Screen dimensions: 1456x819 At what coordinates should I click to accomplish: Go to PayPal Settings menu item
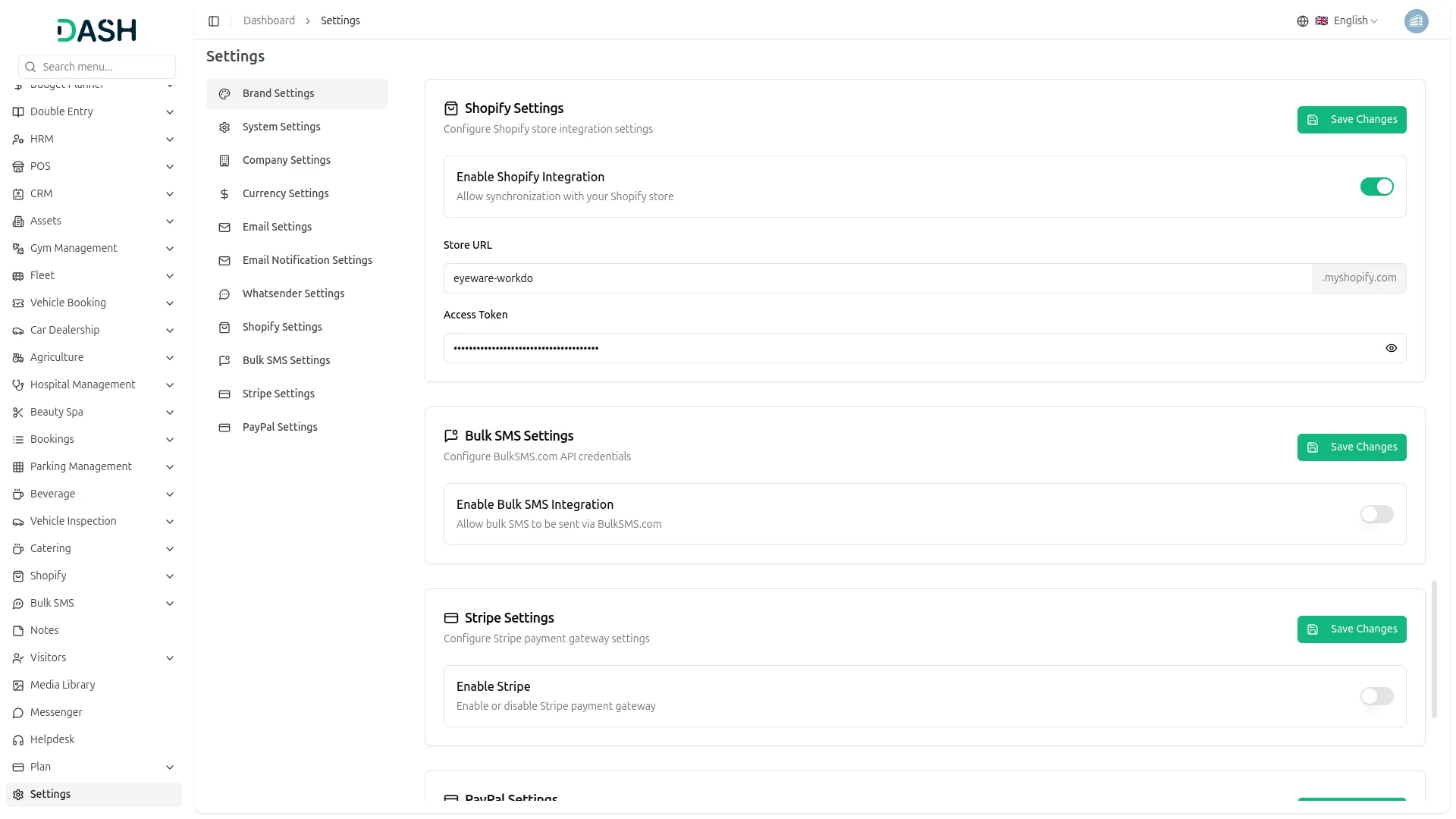[280, 427]
